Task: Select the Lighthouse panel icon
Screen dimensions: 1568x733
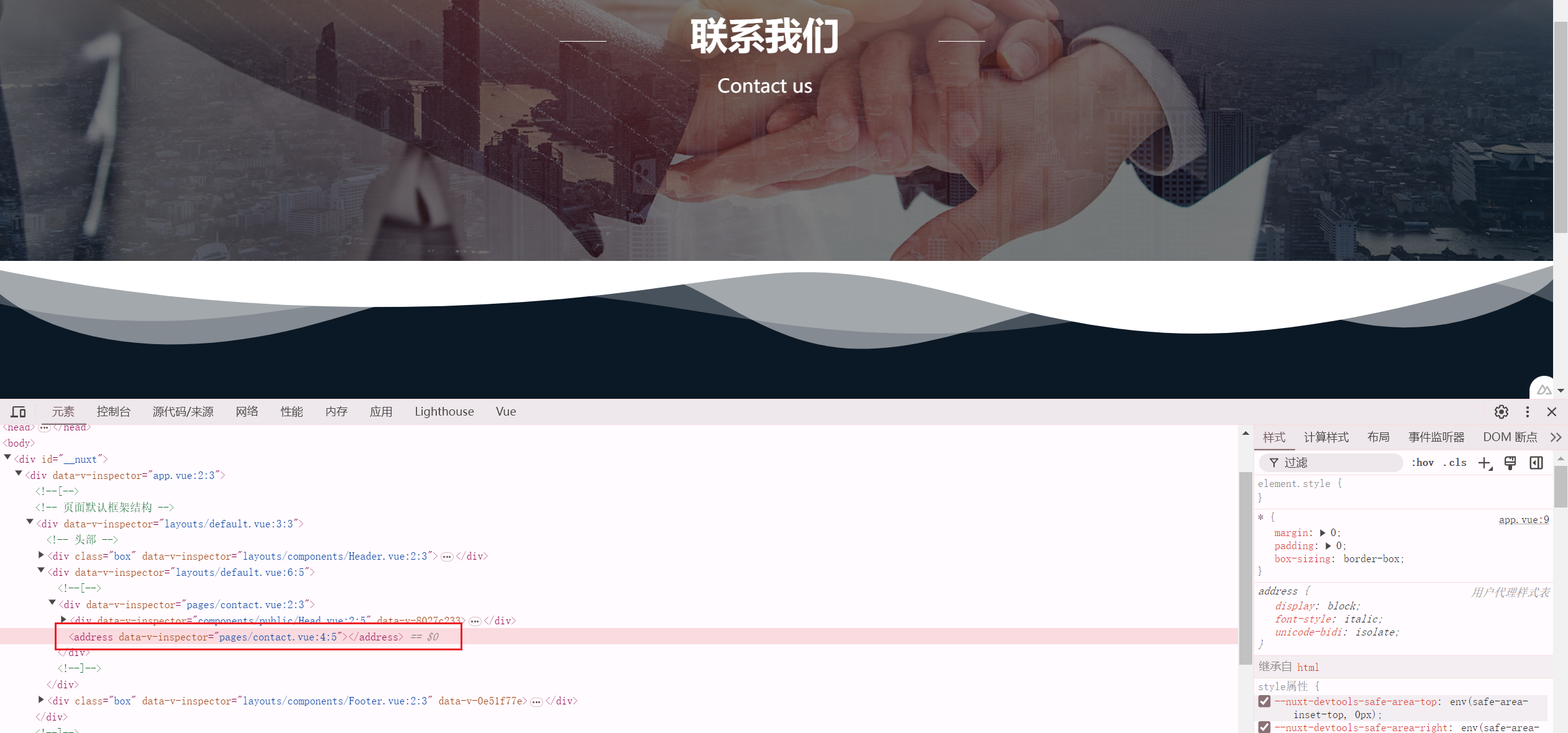Action: coord(443,411)
